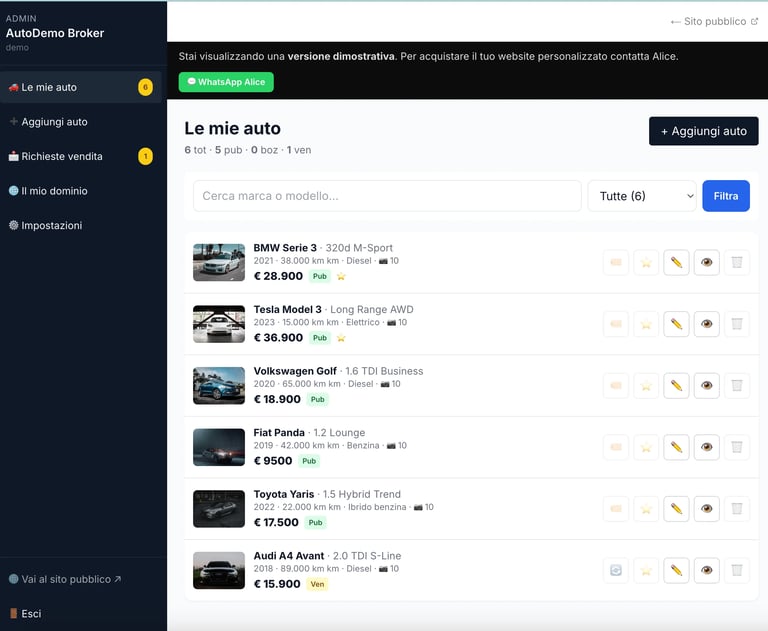The width and height of the screenshot is (768, 631).
Task: Click the BMW Serie 3 car thumbnail
Action: coord(219,263)
